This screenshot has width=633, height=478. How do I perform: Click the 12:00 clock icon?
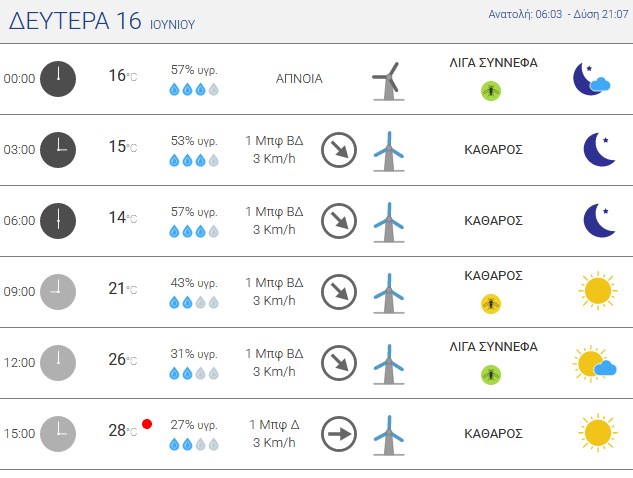point(58,363)
